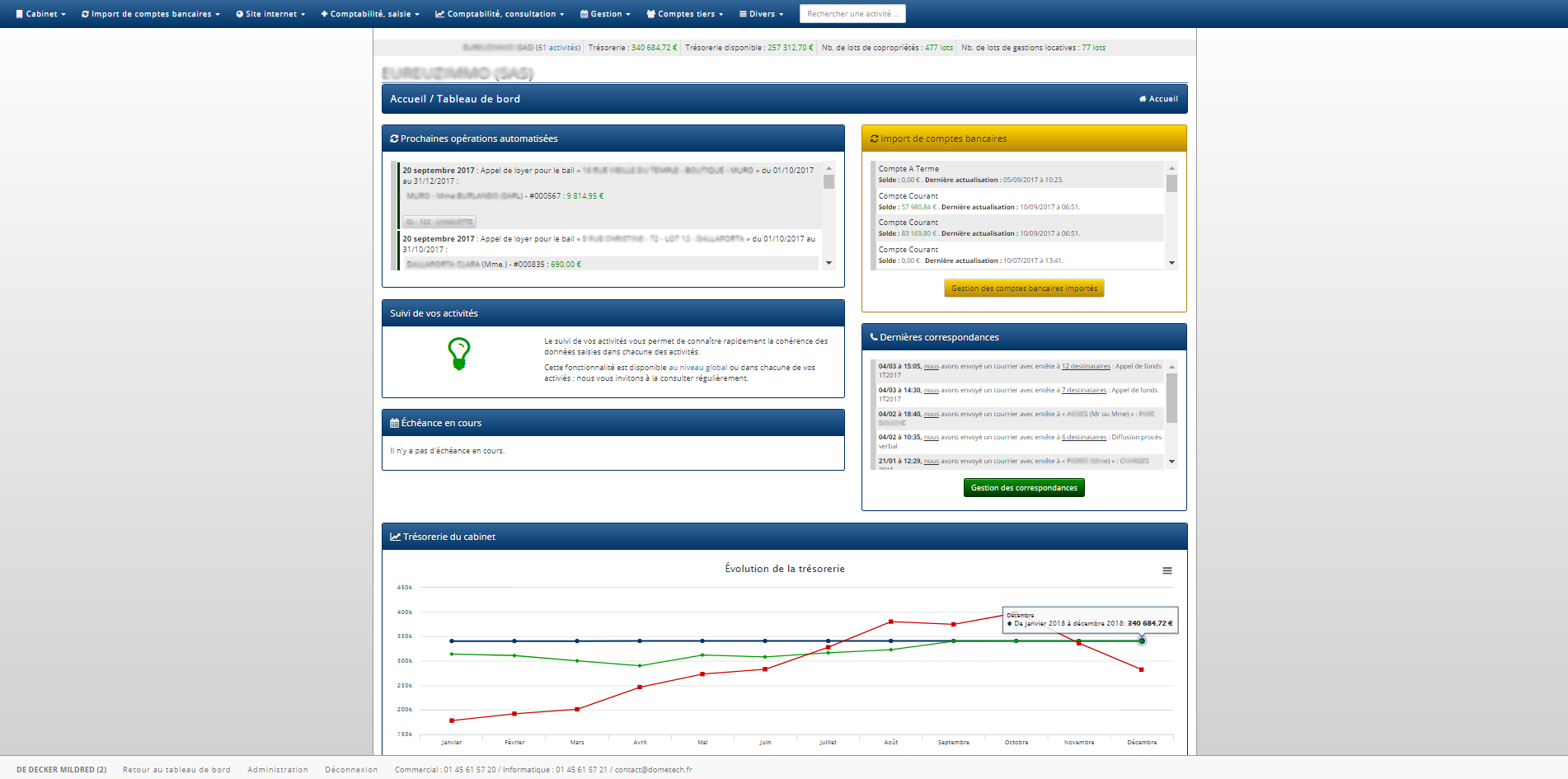Click the 12 destinataires link
Screen dimensions: 1568x779
1086,366
